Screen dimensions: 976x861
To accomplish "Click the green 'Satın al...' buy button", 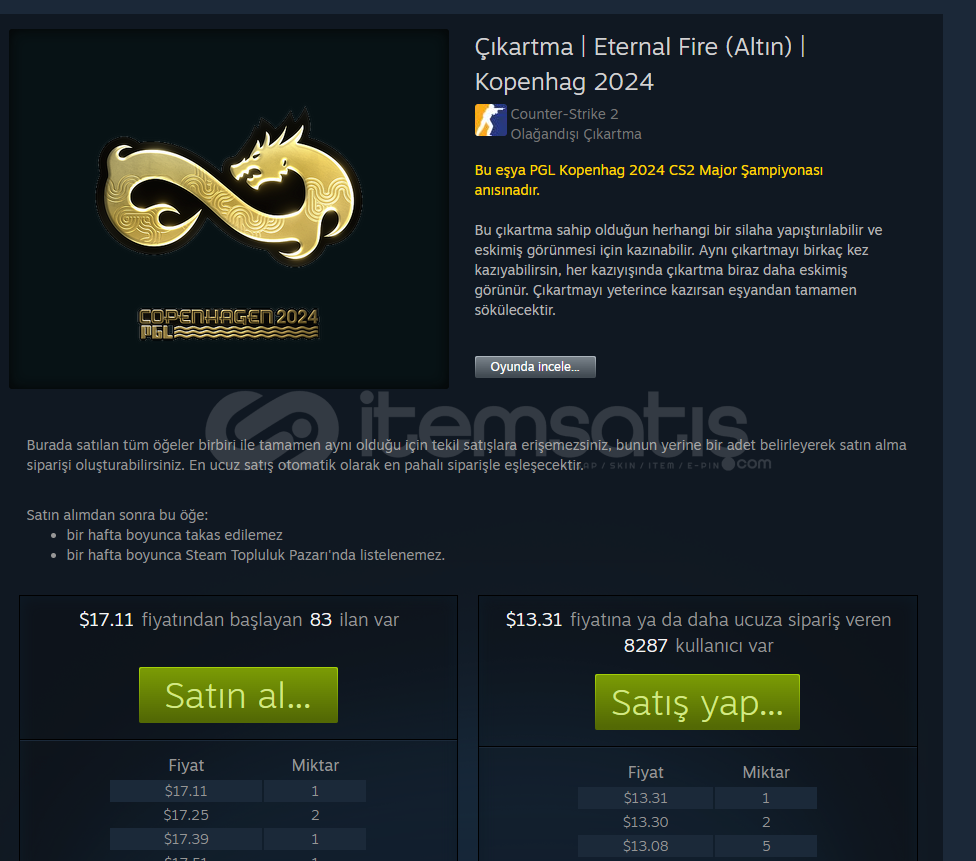I will pyautogui.click(x=238, y=695).
